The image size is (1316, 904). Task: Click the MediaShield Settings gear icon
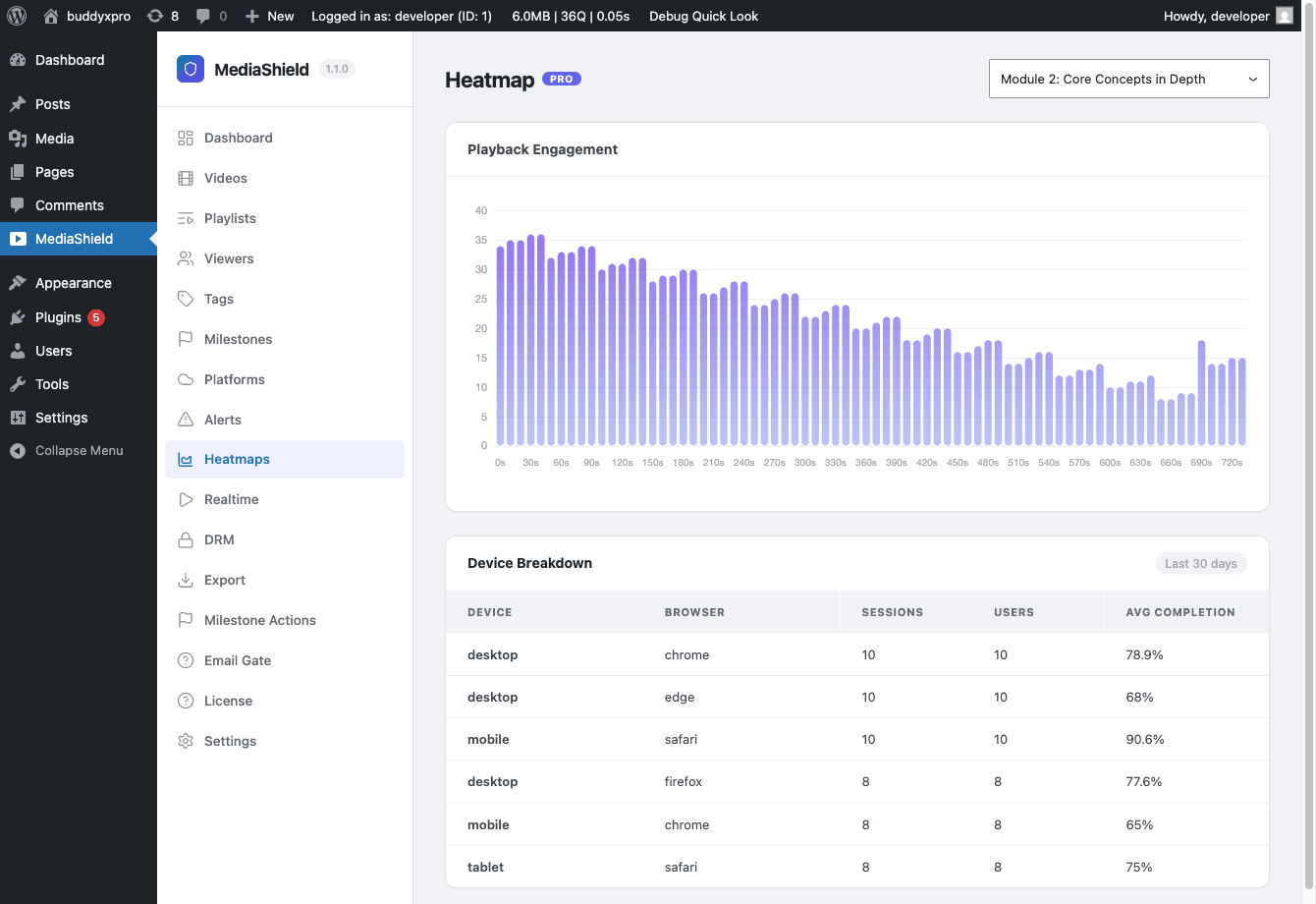pyautogui.click(x=186, y=741)
